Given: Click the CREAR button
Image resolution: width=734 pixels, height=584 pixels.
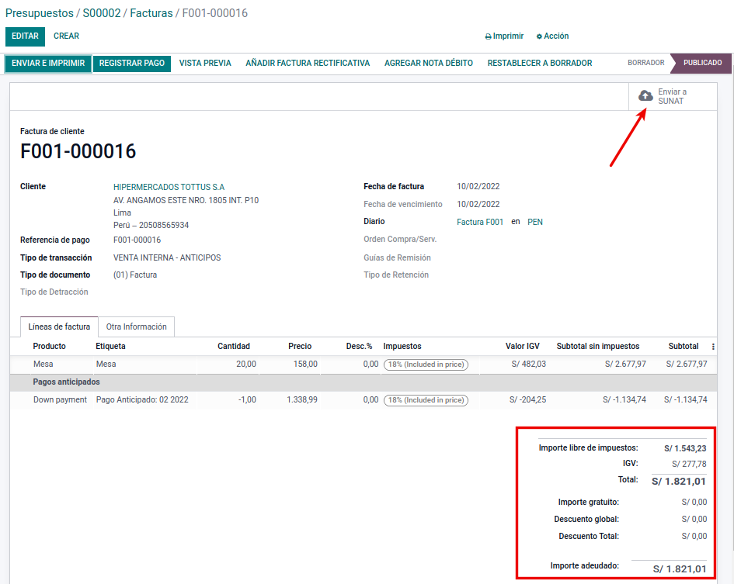Looking at the screenshot, I should pos(66,36).
